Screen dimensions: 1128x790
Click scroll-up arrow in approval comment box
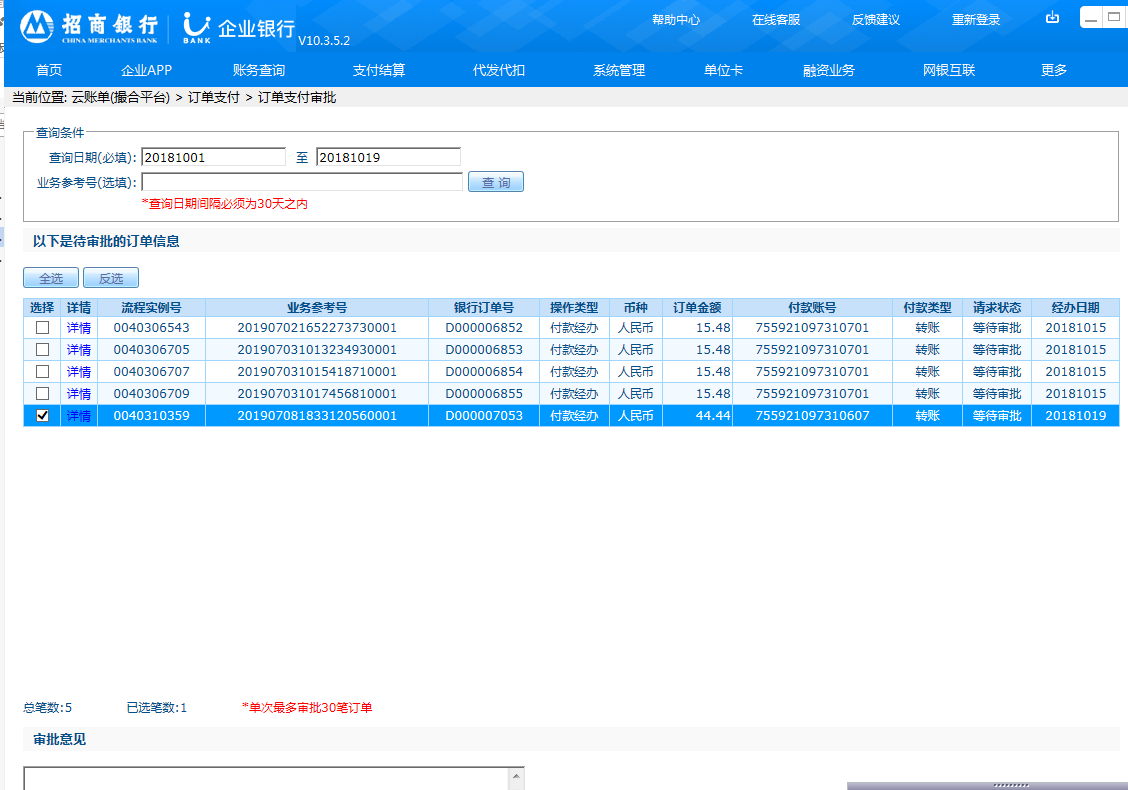point(516,776)
